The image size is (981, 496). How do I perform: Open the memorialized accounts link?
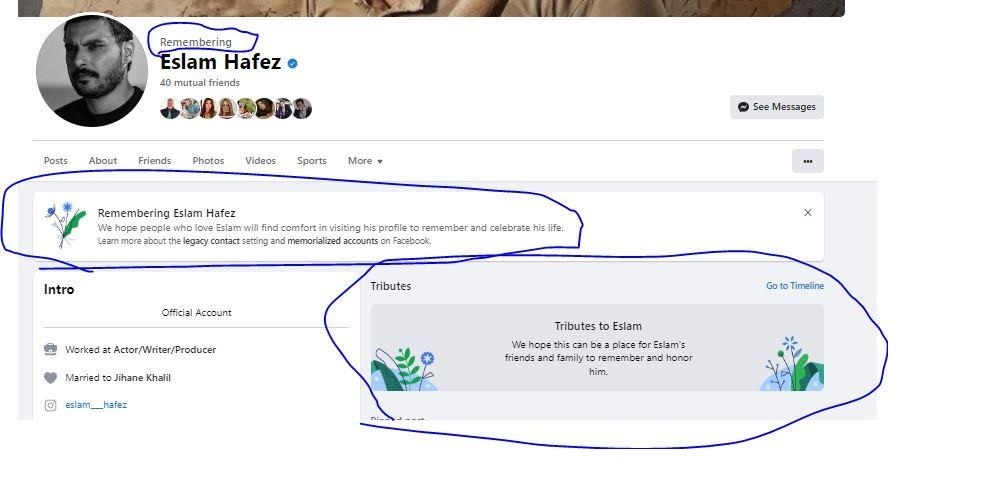coord(333,241)
